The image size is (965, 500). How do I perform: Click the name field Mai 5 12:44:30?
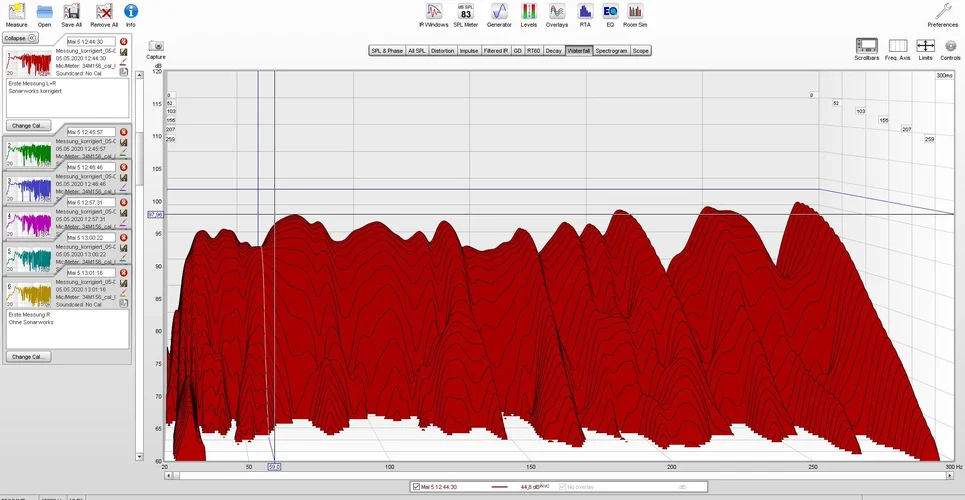pyautogui.click(x=91, y=41)
